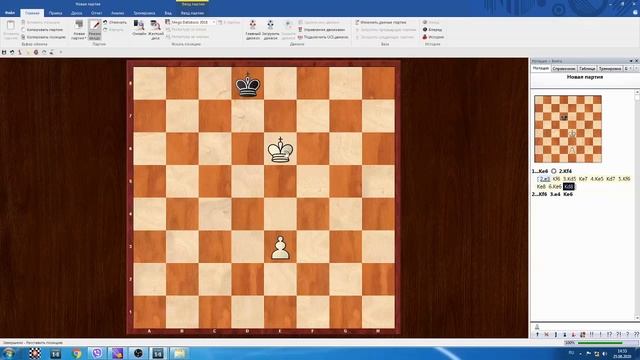Open the Windows Start button
640x360 pixels.
click(x=9, y=353)
